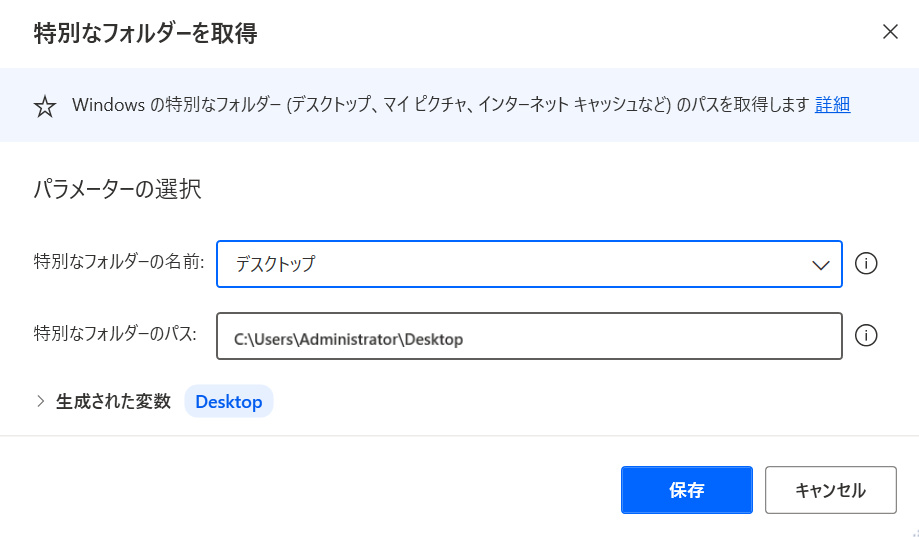Viewport: 919px width, 537px height.
Task: Click the 生成された変数 label
Action: point(113,401)
